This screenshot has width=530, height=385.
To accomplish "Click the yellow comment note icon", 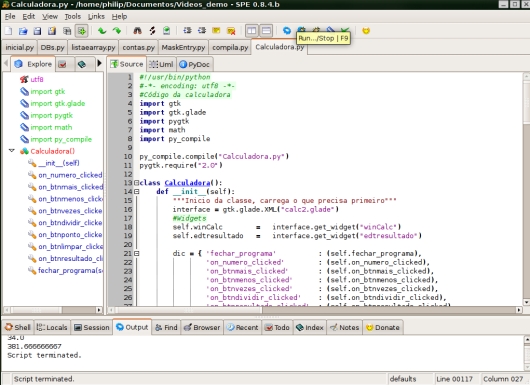I will 216,31.
